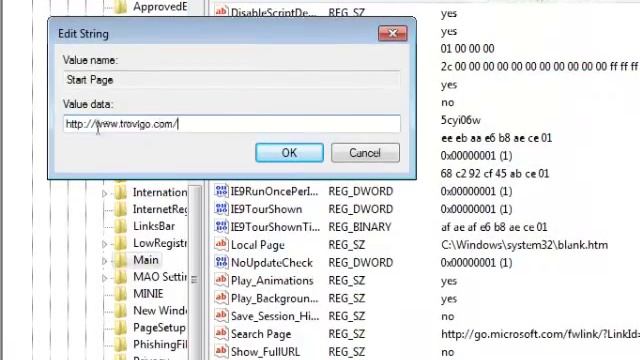
Task: Click the 01 00 00 00 data value
Action: click(468, 49)
